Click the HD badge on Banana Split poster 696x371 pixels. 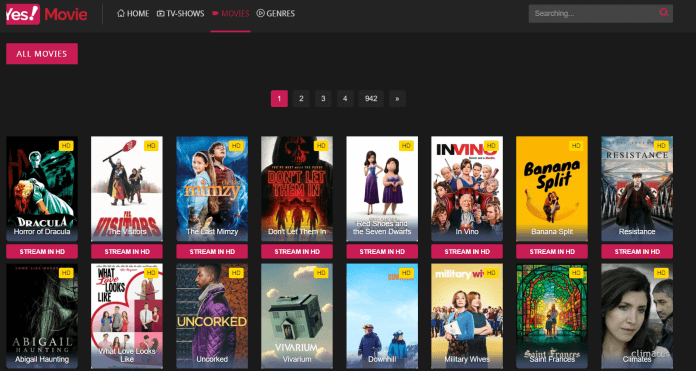tap(576, 146)
